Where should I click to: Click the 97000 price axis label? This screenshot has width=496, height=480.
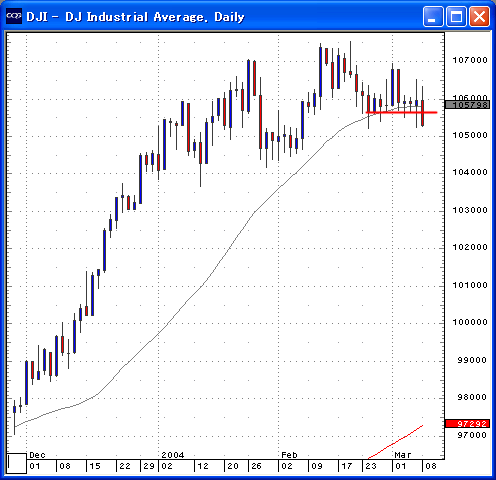click(472, 435)
